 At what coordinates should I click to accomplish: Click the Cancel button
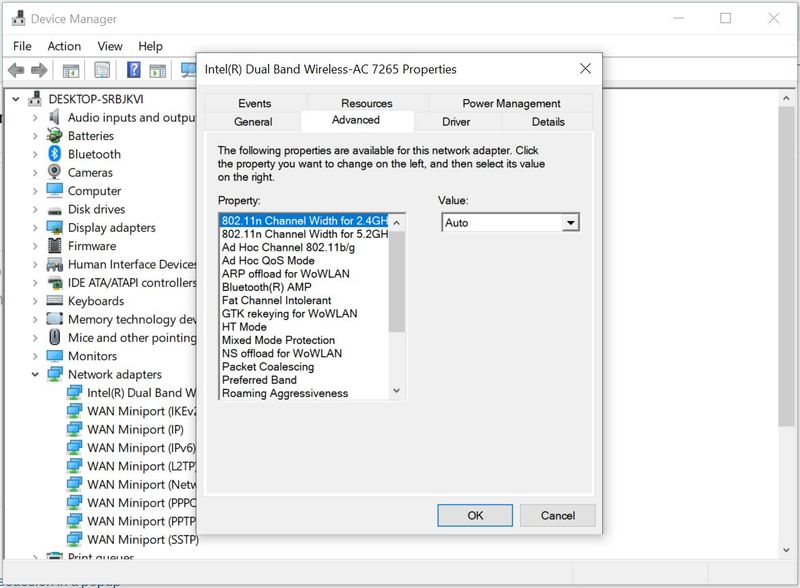(x=558, y=515)
